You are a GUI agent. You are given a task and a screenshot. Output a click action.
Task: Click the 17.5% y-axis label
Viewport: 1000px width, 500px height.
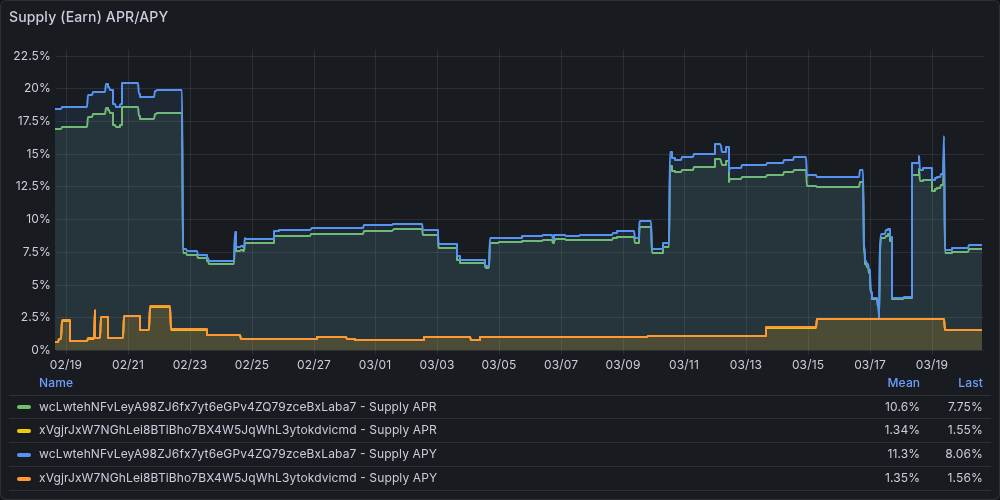click(33, 121)
